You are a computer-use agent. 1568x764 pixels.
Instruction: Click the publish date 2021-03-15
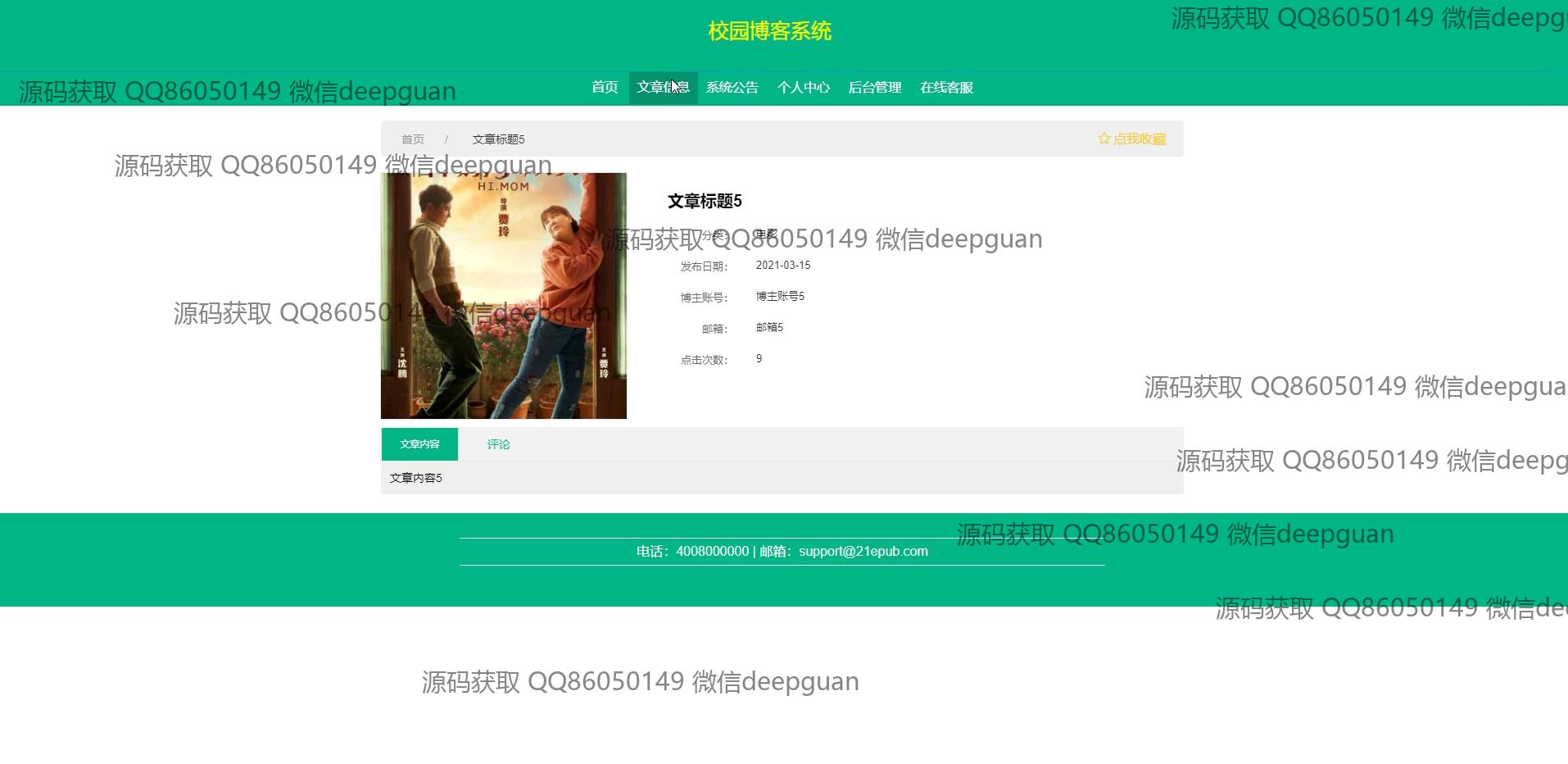(783, 266)
